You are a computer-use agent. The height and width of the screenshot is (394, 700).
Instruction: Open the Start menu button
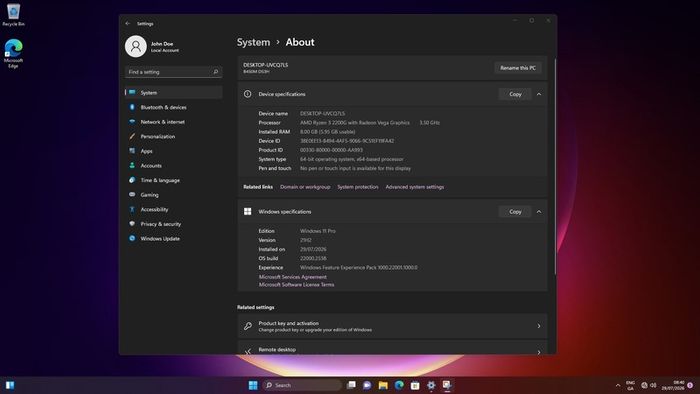pos(253,385)
